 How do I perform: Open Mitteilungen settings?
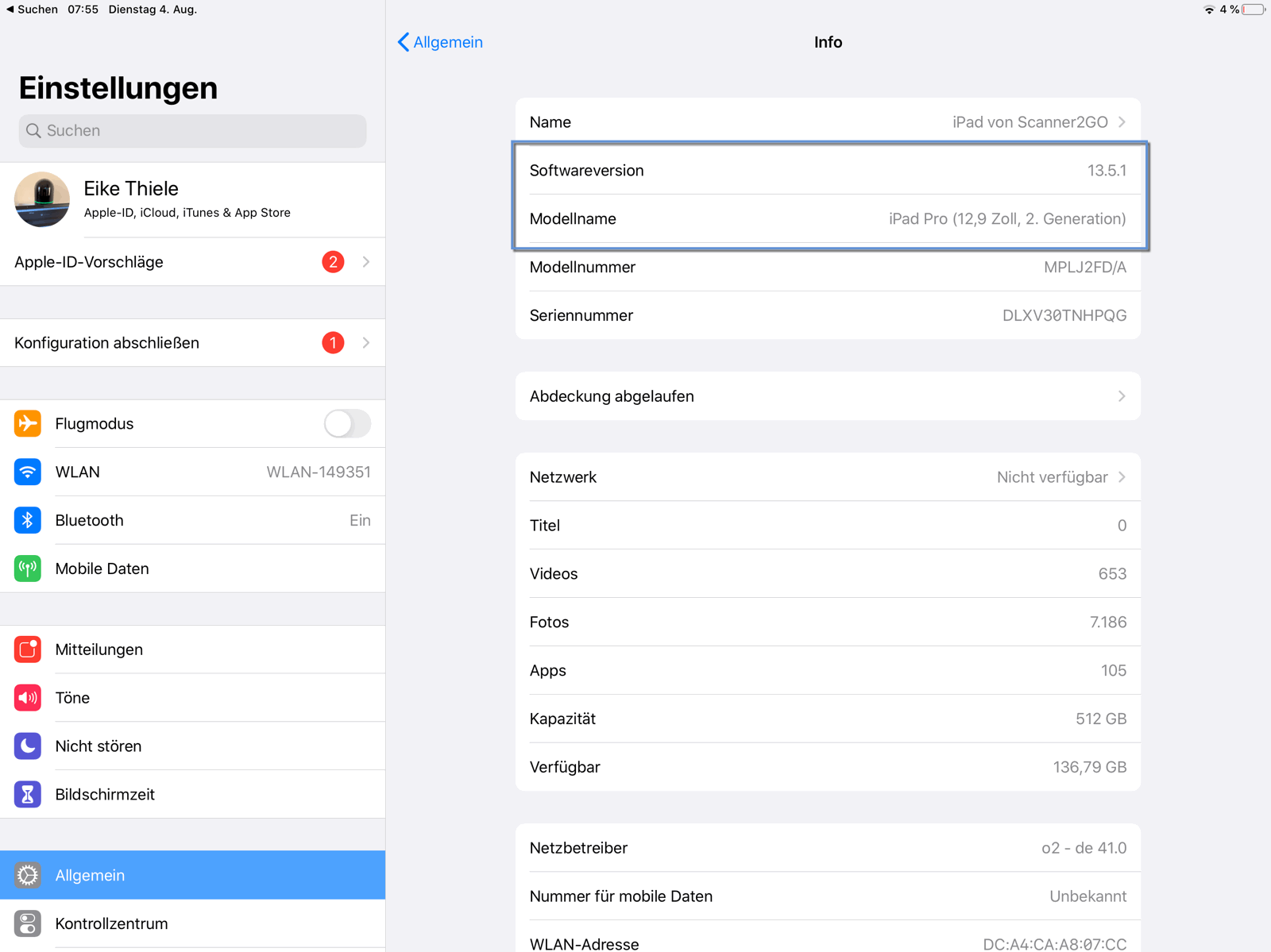click(192, 649)
